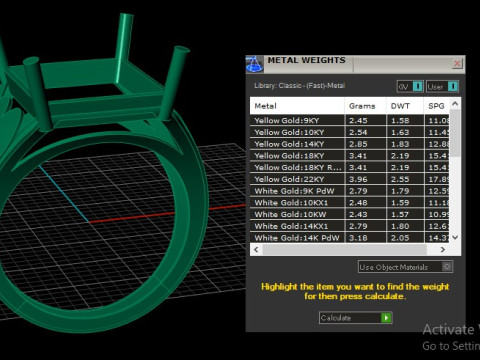Viewport: 480px width, 360px height.
Task: Click the Library: Classic - (Fast)-Metal label
Action: click(299, 86)
